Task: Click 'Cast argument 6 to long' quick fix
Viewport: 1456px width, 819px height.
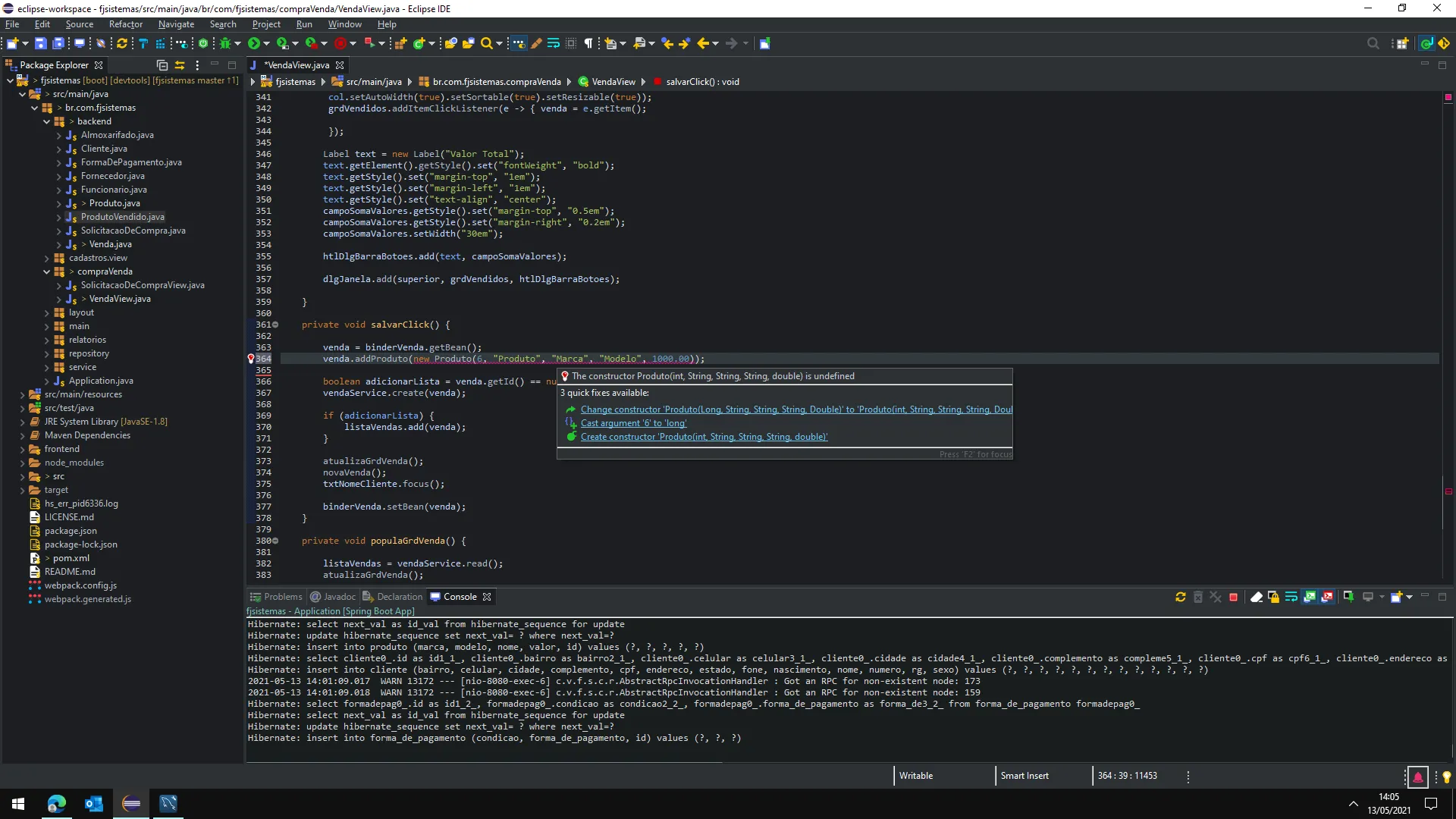Action: [633, 423]
